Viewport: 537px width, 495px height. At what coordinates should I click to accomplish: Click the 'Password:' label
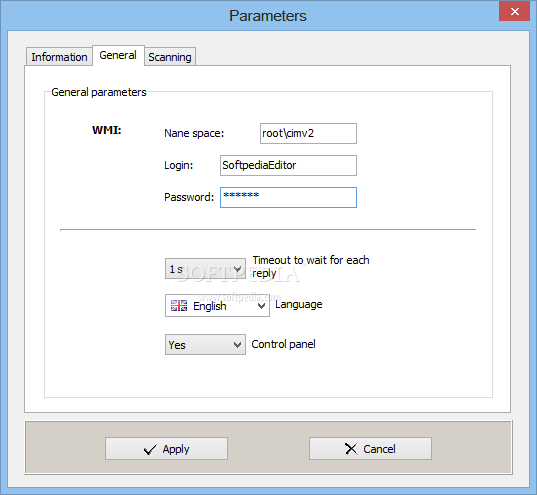[x=189, y=197]
